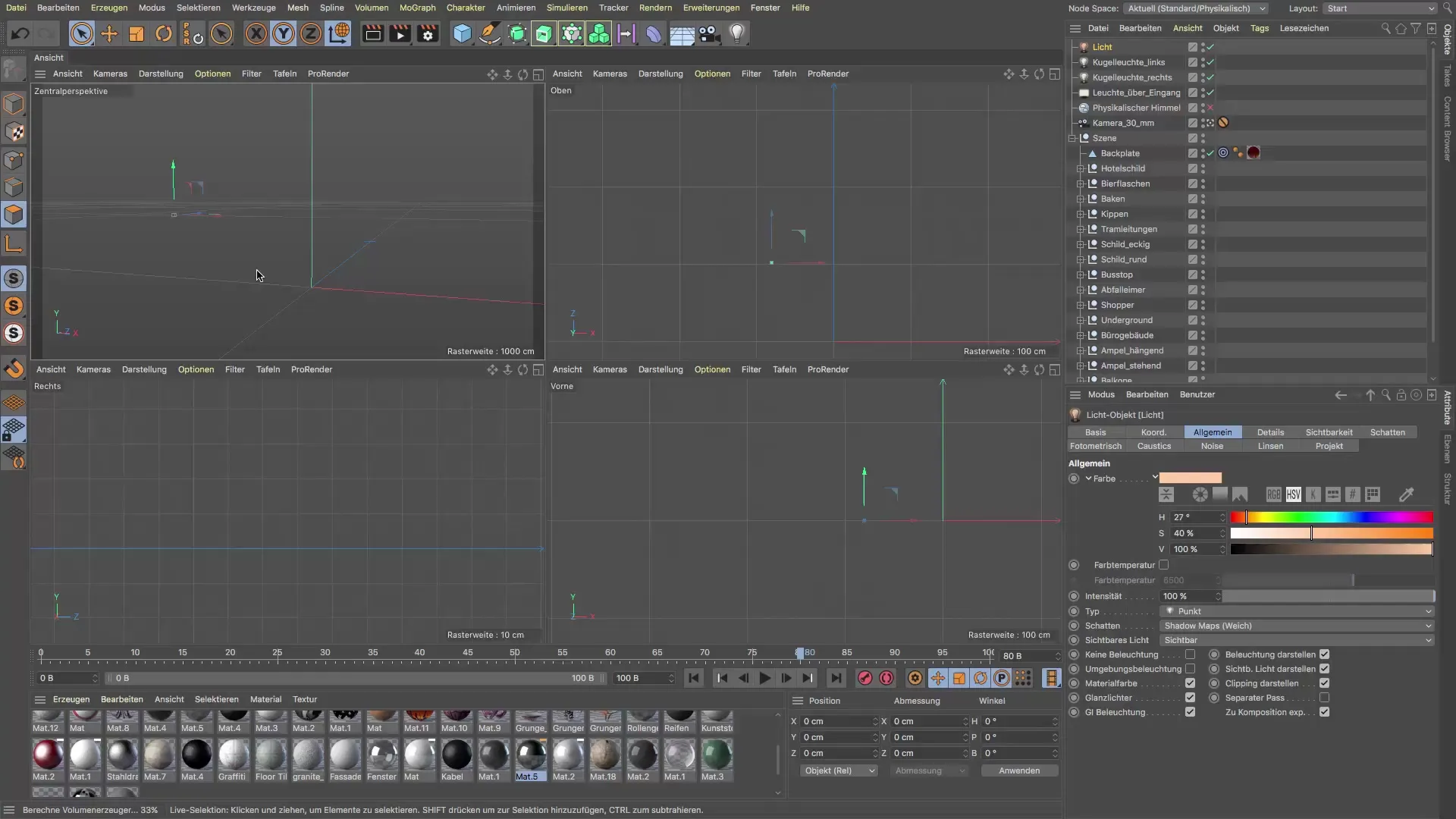
Task: Click the hue slider bar
Action: click(1332, 517)
